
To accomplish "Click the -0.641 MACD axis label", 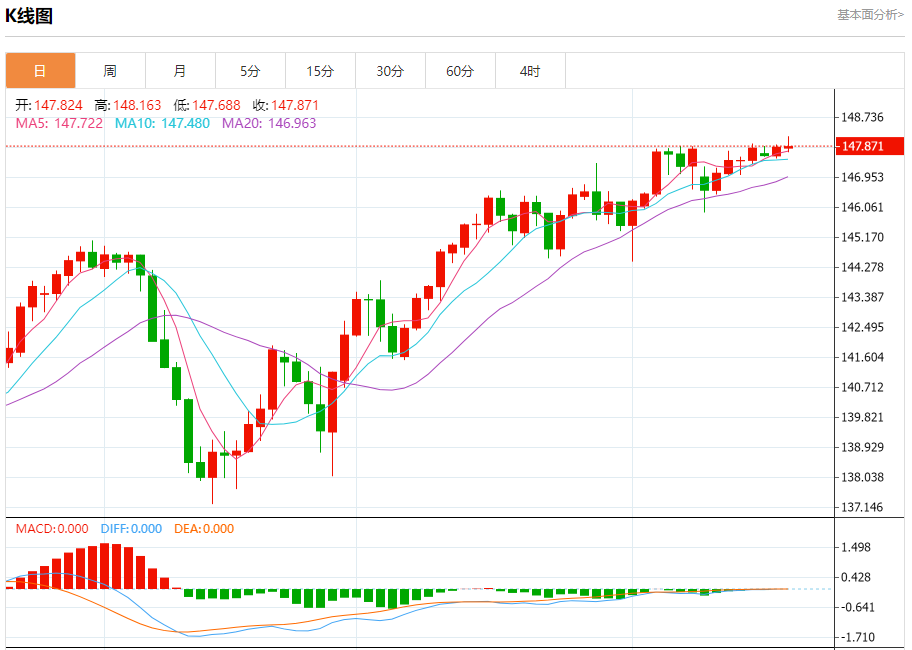I will pos(857,608).
